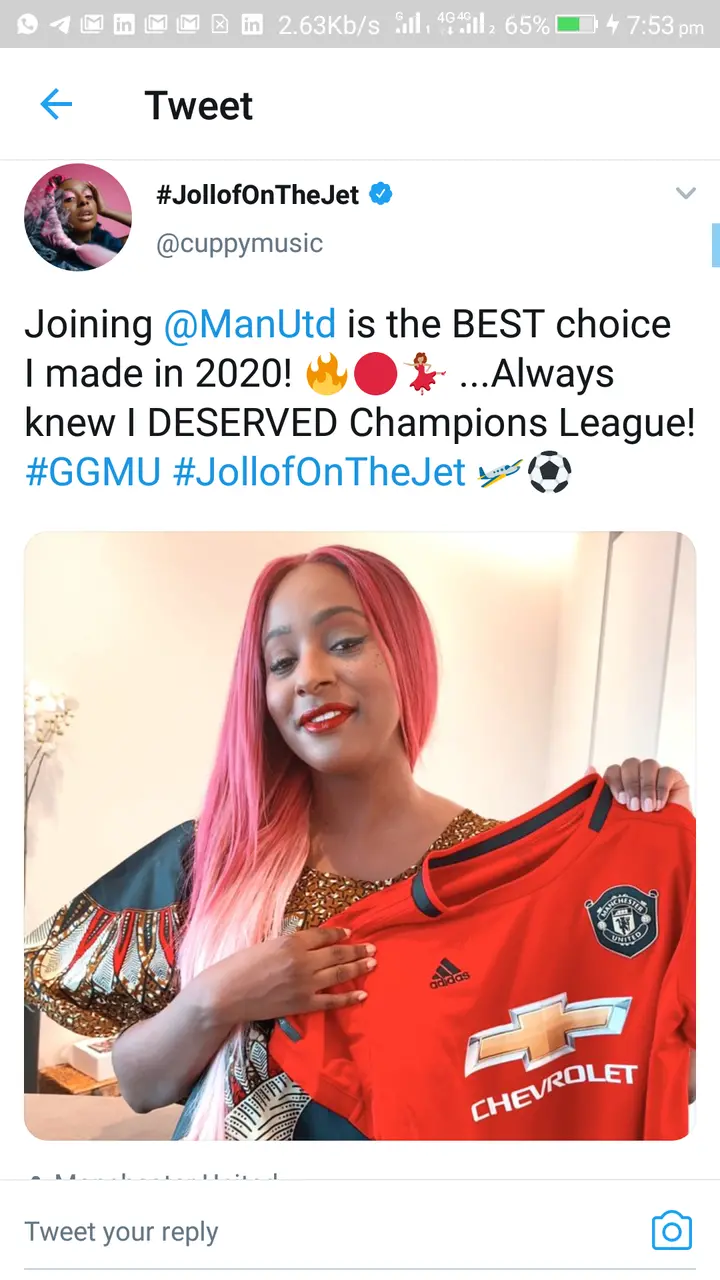
Task: Tap the WhatsApp notification icon
Action: click(x=28, y=24)
